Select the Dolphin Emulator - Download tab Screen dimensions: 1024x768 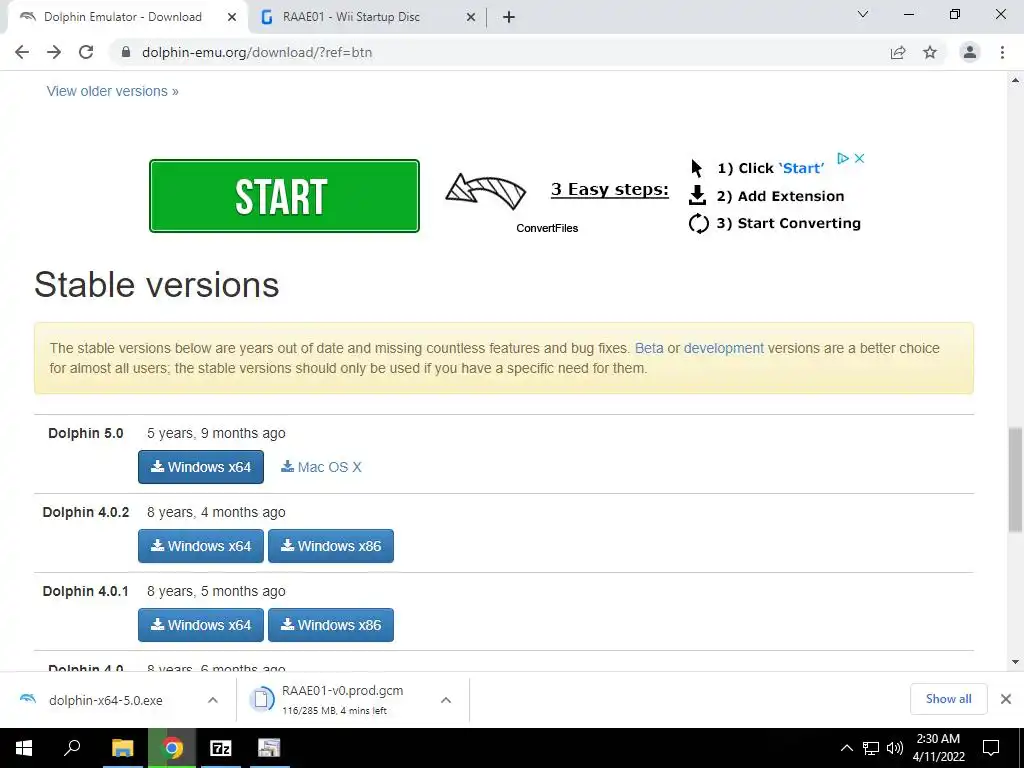click(123, 17)
